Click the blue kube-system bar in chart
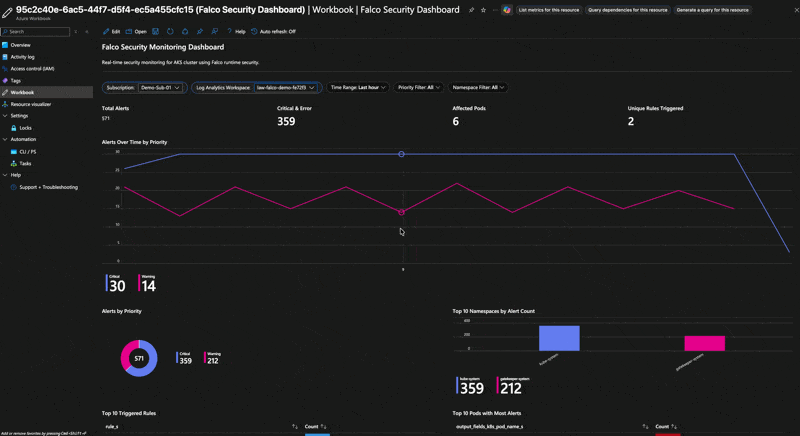Image resolution: width=800 pixels, height=436 pixels. coord(559,338)
